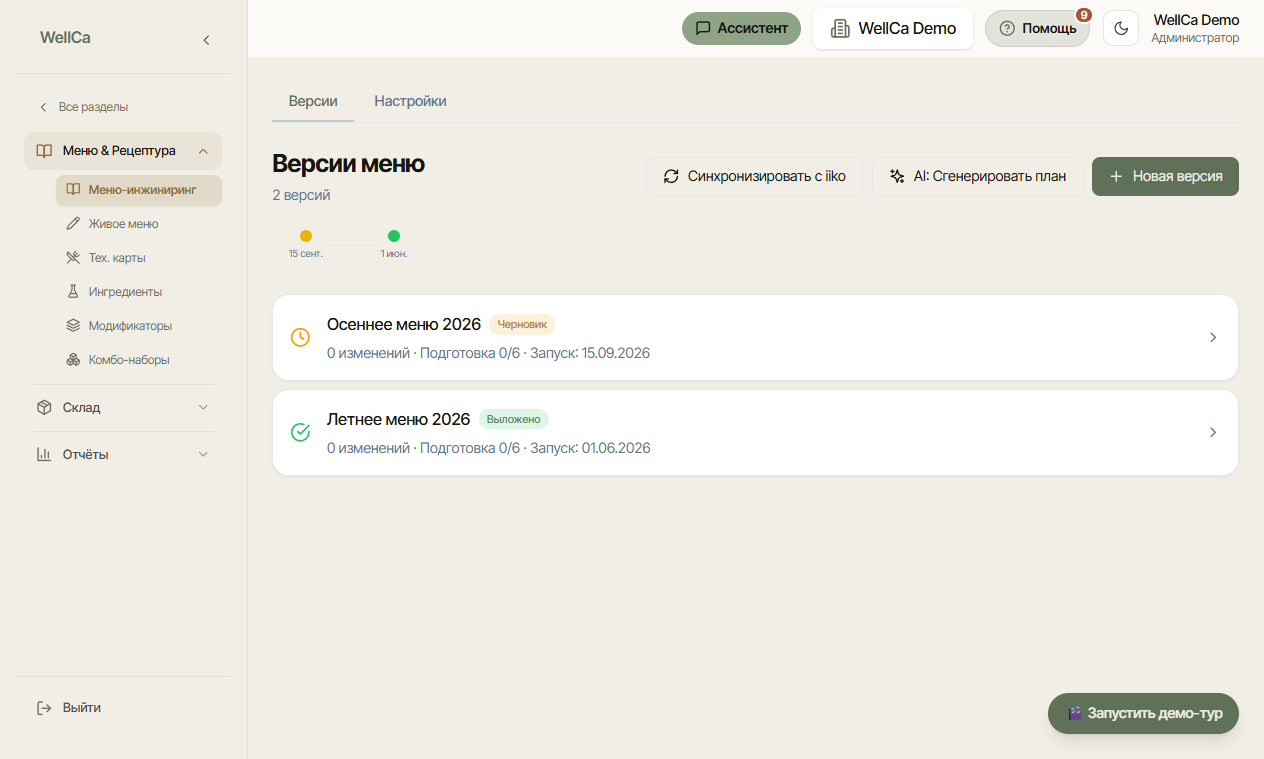
Task: Click the Черновик status badge
Action: pyautogui.click(x=522, y=324)
